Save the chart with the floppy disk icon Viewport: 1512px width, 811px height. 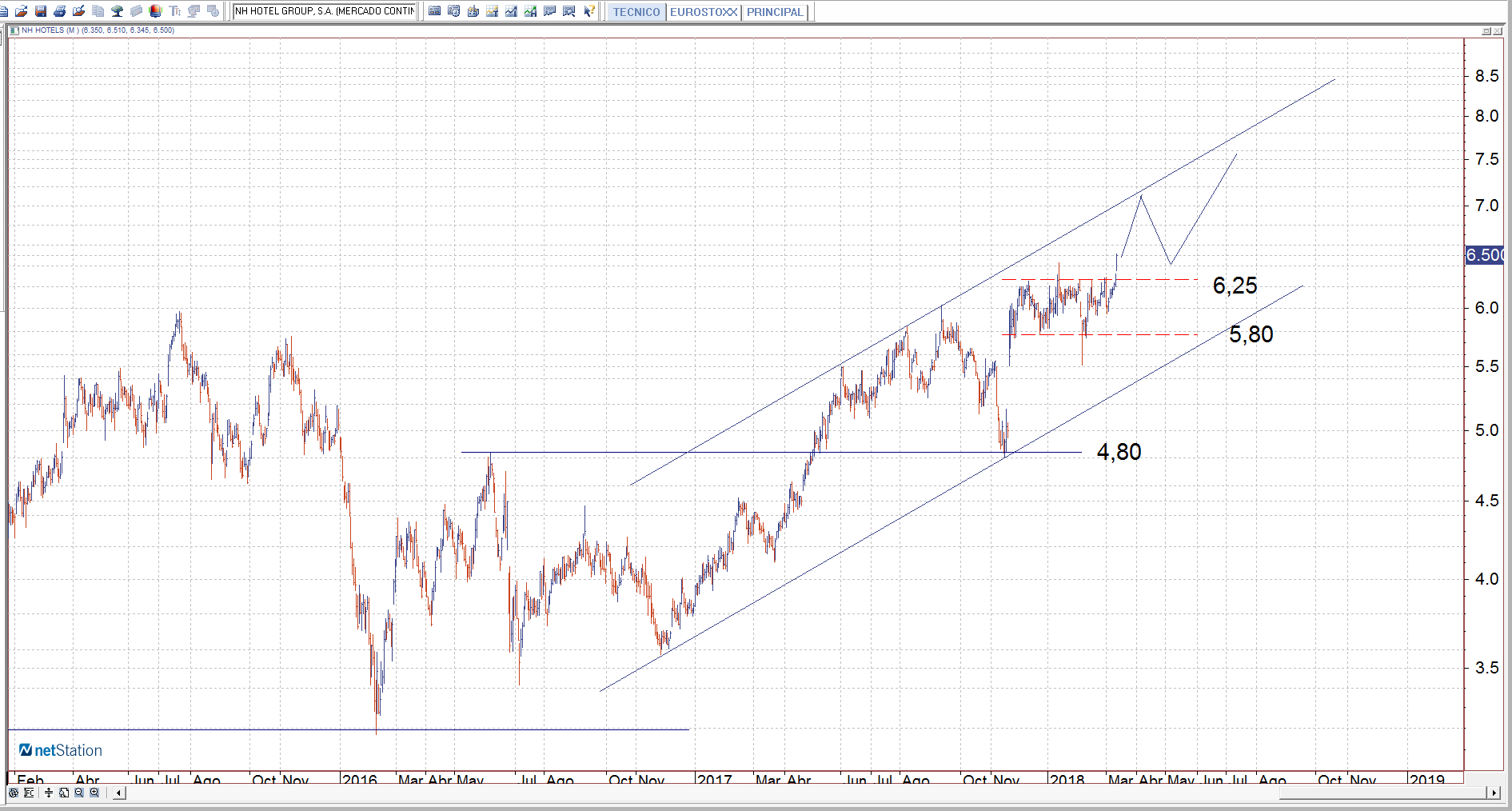pyautogui.click(x=41, y=11)
